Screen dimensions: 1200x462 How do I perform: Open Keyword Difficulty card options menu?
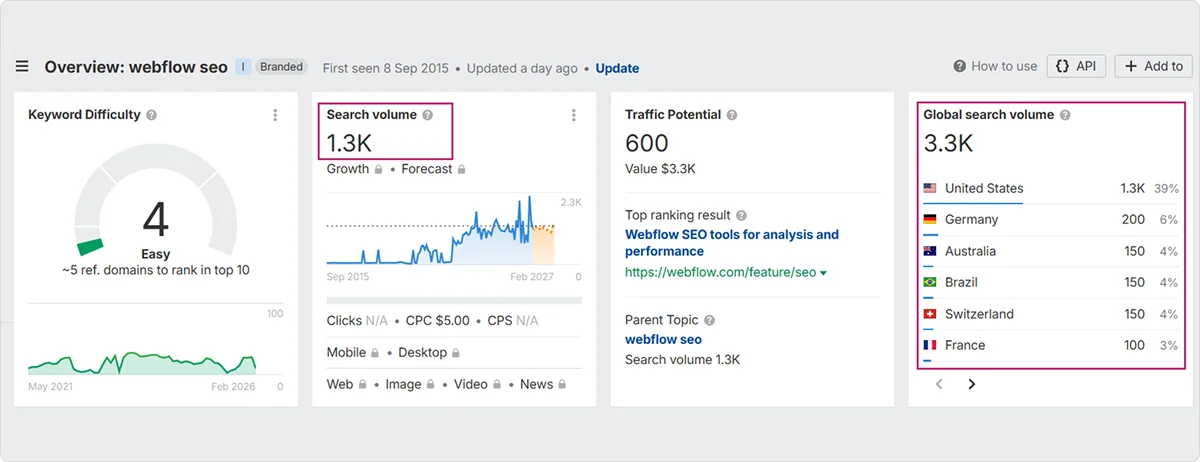[x=275, y=116]
